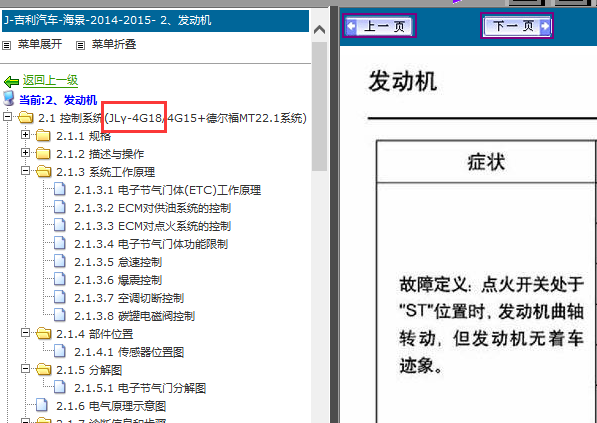
Task: Click the page icon of 2.1.3.3
Action: click(60, 225)
